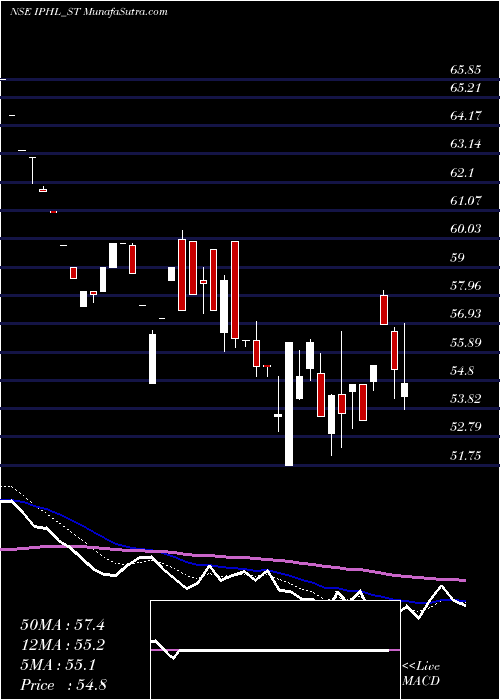The width and height of the screenshot is (500, 700).
Task: Select the 53.82 price level label
Action: pyautogui.click(x=466, y=399)
